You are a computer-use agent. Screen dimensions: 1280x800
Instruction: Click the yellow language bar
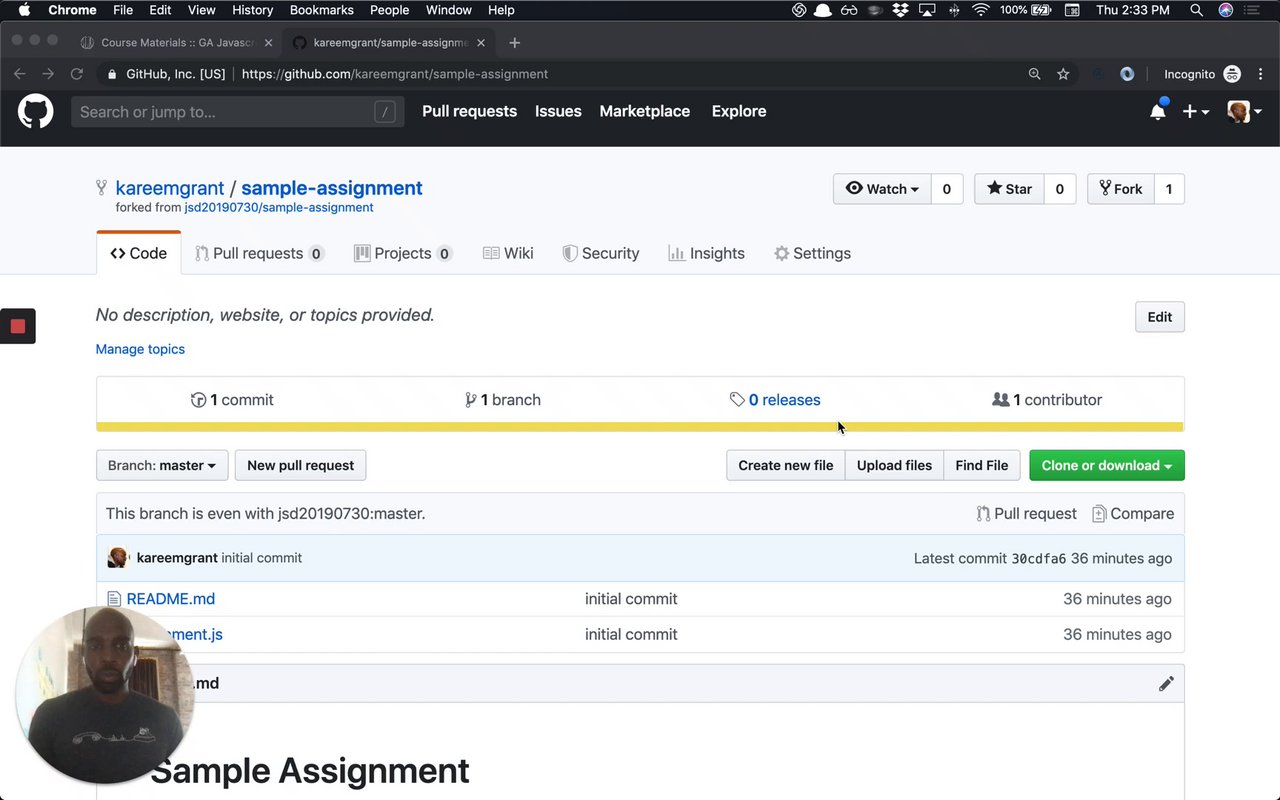coord(640,427)
